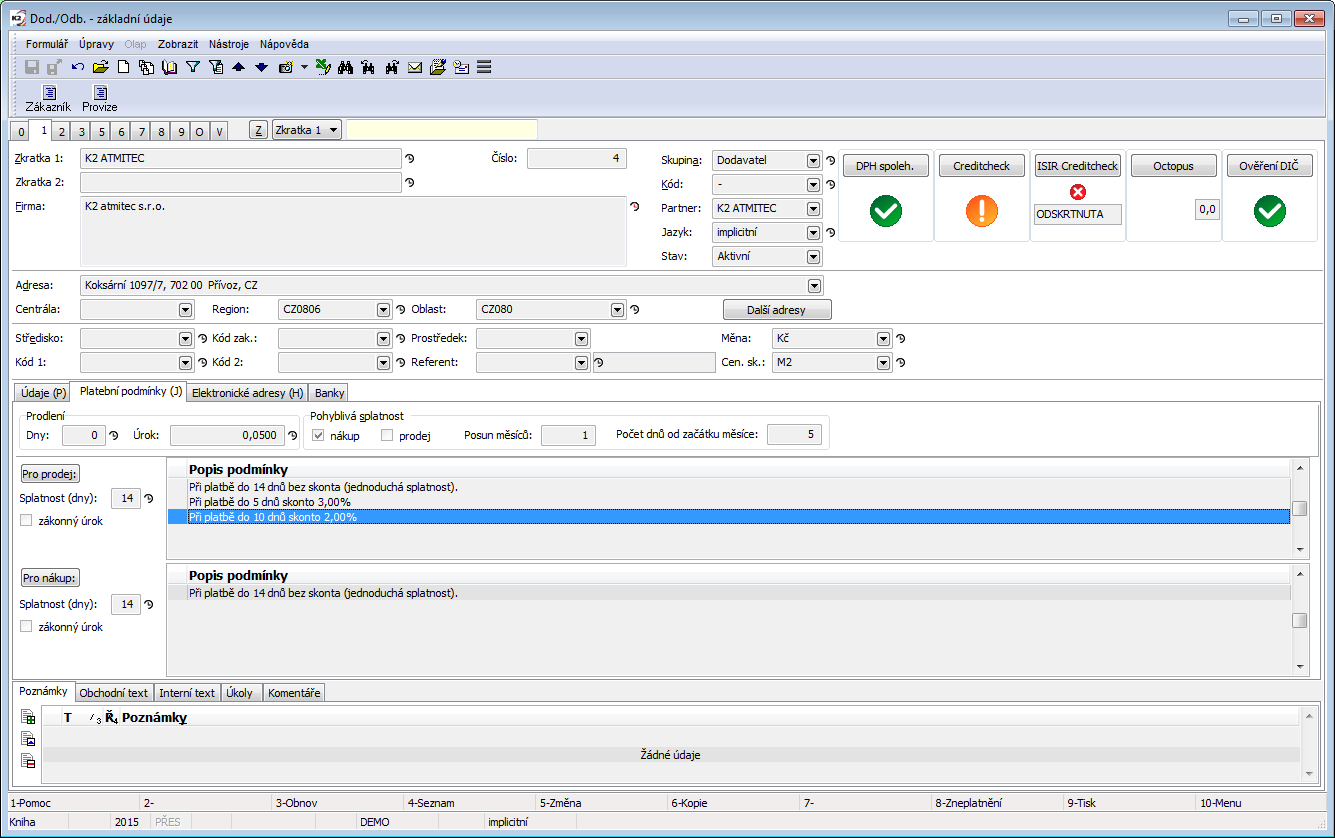The height and width of the screenshot is (838, 1335).
Task: Click the undo arrow toolbar icon
Action: pyautogui.click(x=77, y=68)
